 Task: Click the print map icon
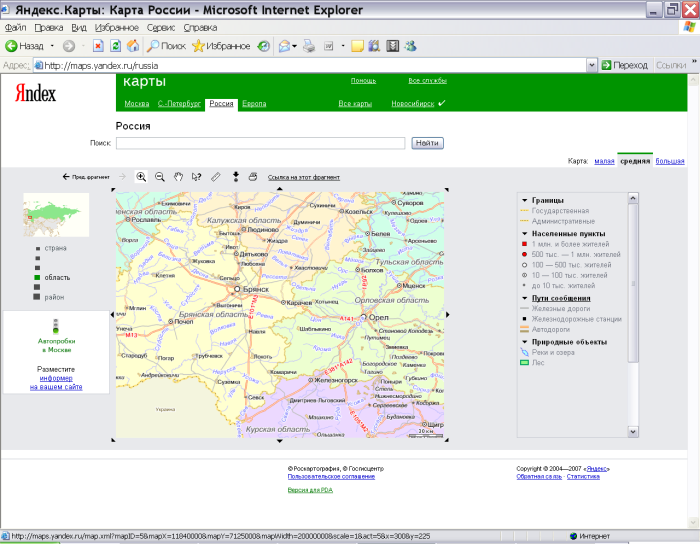pos(253,176)
